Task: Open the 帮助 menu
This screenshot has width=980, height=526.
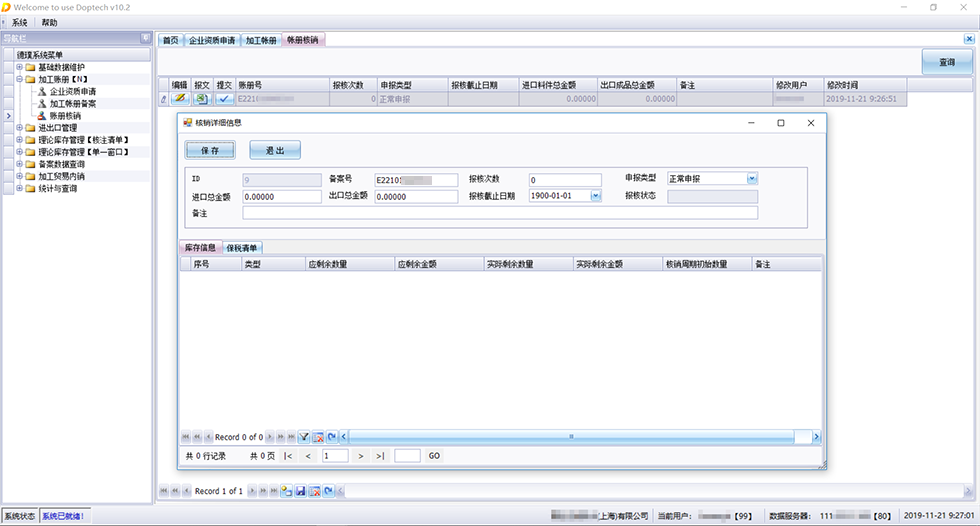Action: [49, 22]
